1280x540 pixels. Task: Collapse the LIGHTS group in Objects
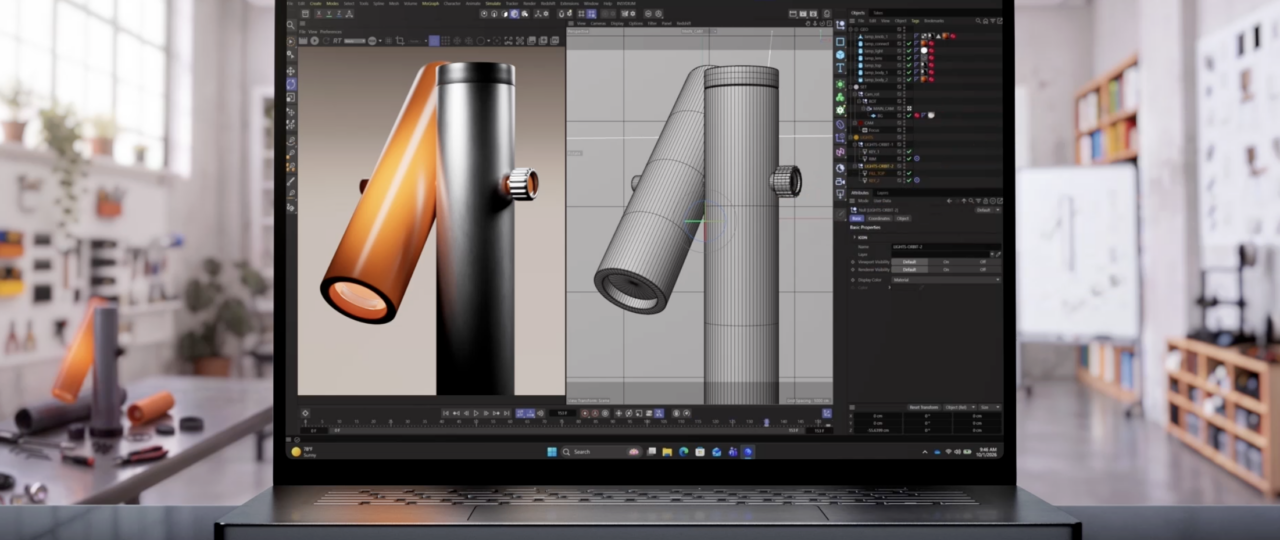click(x=851, y=137)
